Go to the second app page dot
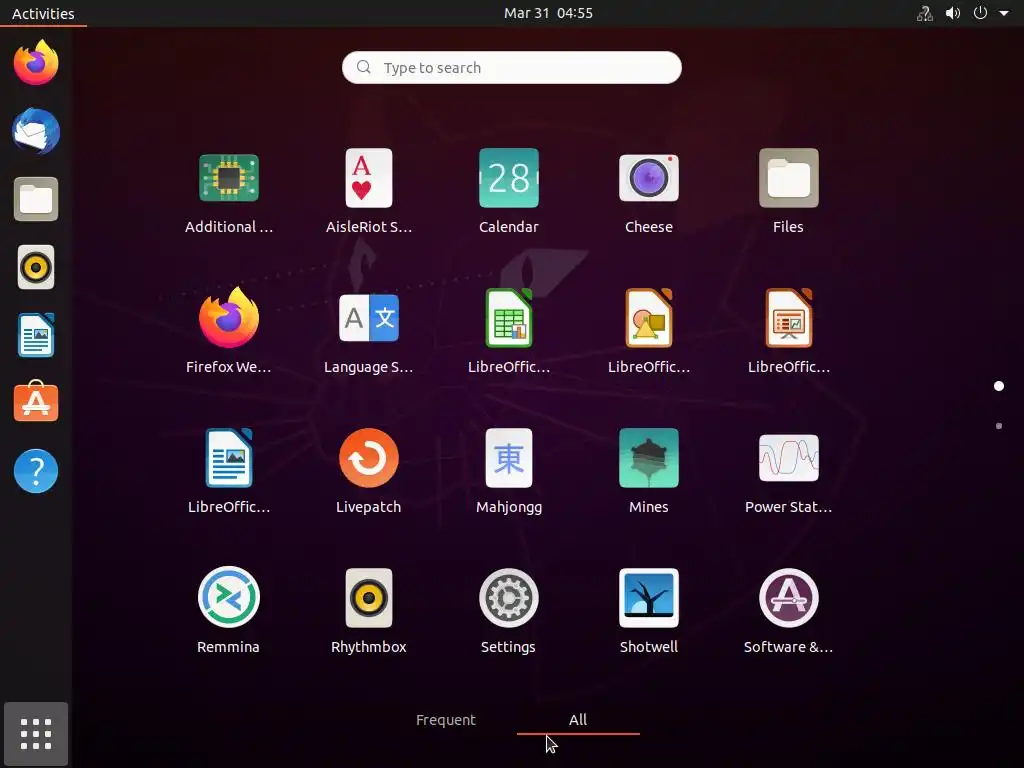This screenshot has height=768, width=1024. coord(999,426)
